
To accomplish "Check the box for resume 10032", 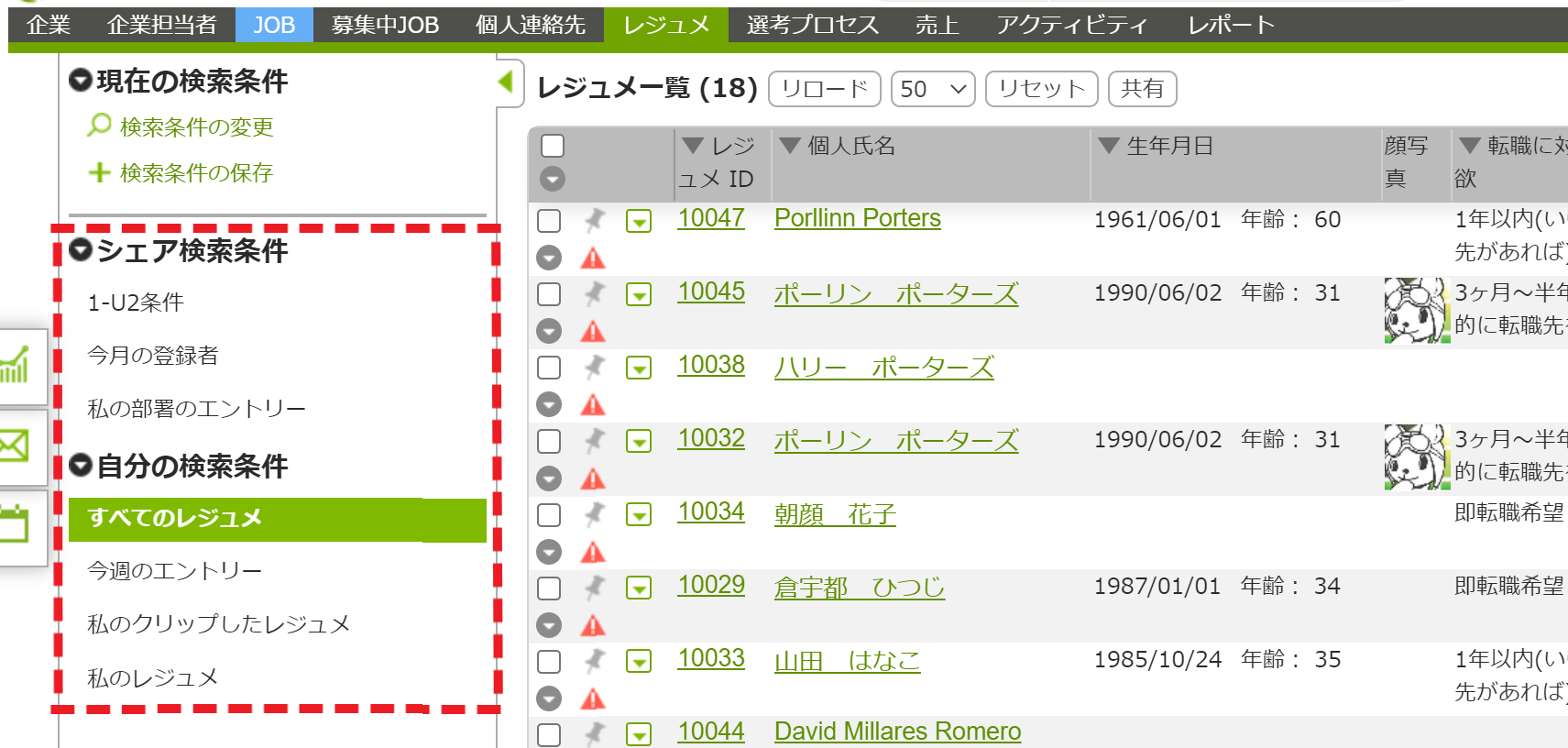I will point(549,440).
